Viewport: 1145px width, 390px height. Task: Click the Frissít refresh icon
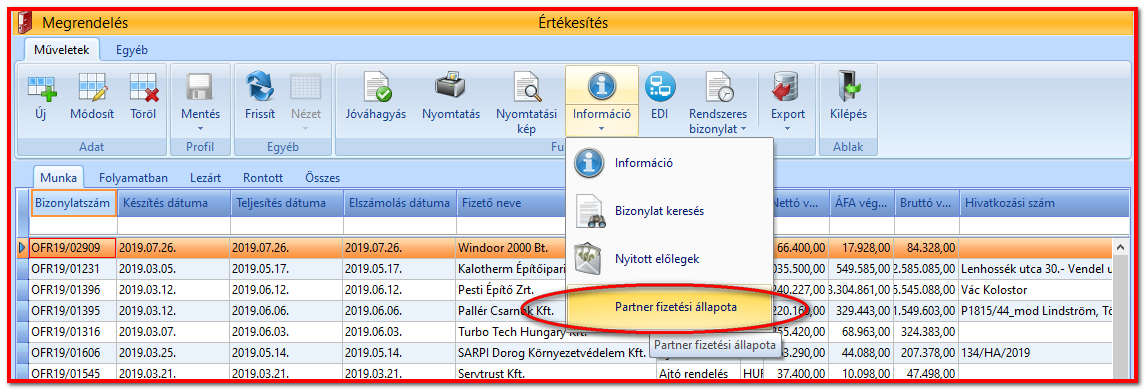point(259,87)
